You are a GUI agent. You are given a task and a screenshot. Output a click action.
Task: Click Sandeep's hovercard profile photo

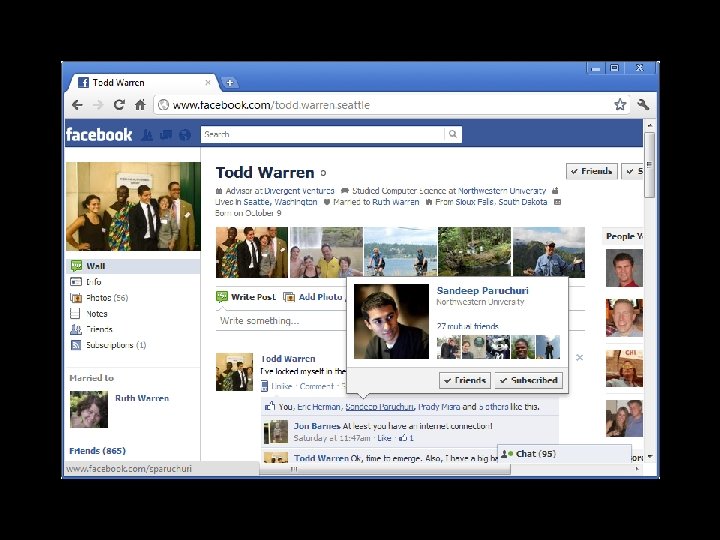pos(391,321)
